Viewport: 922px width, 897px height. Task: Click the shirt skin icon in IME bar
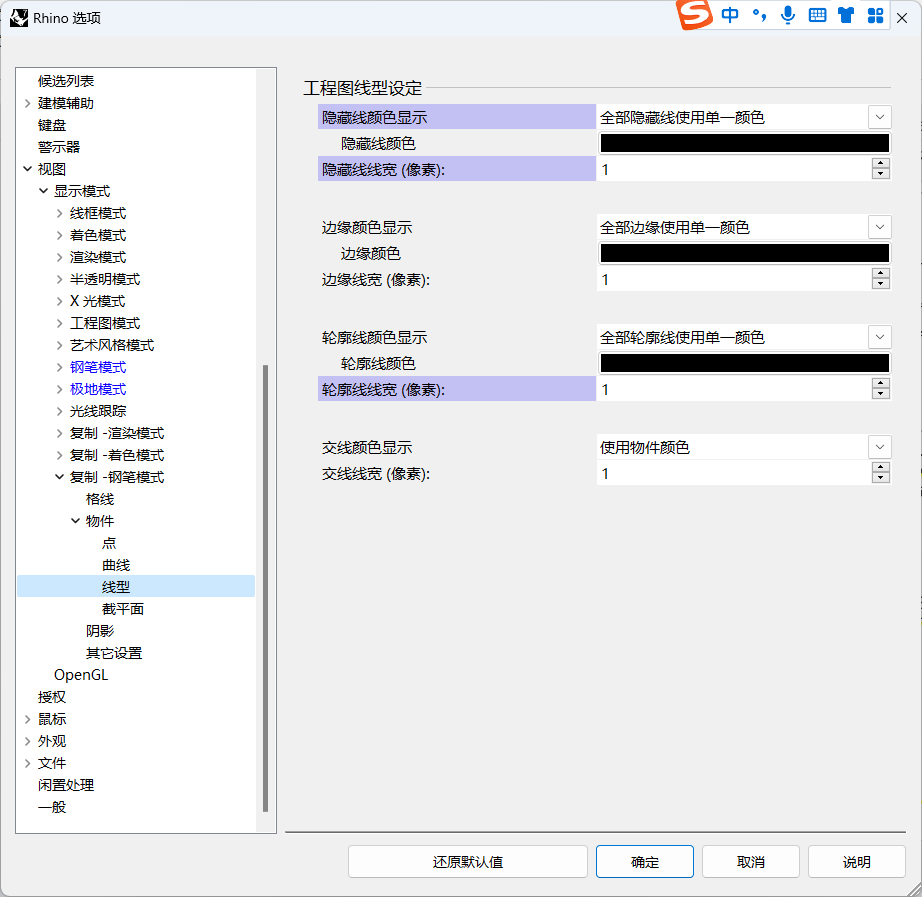coord(846,15)
